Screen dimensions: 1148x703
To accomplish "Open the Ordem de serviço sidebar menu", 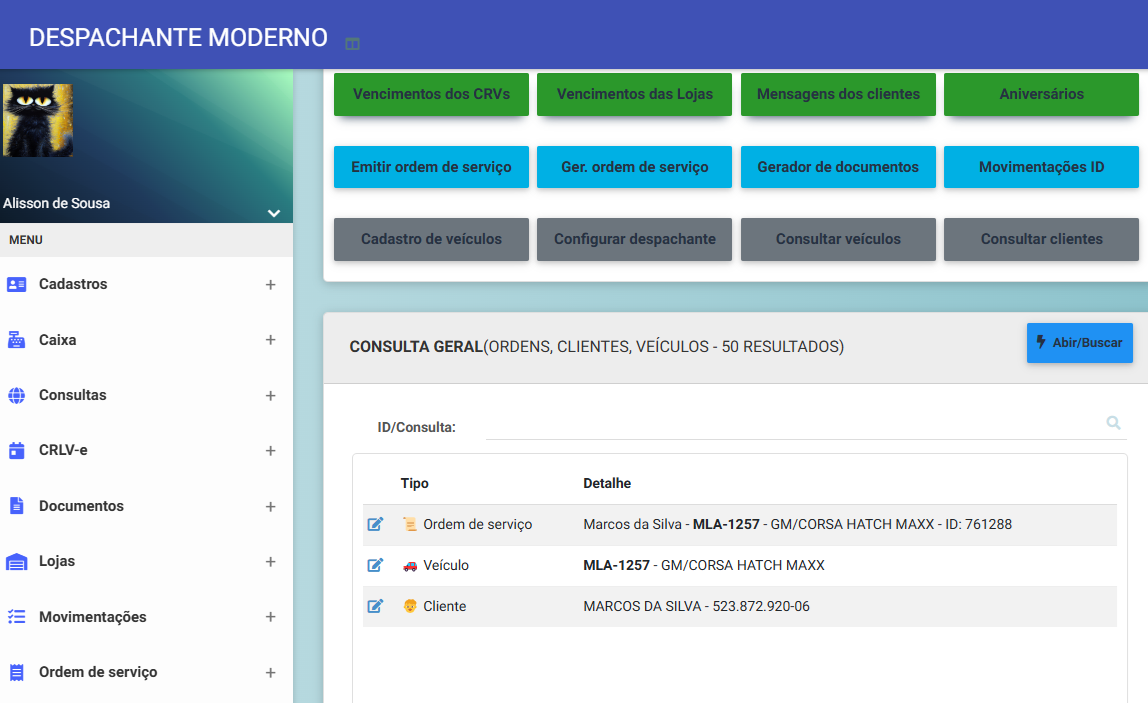I will (x=97, y=672).
